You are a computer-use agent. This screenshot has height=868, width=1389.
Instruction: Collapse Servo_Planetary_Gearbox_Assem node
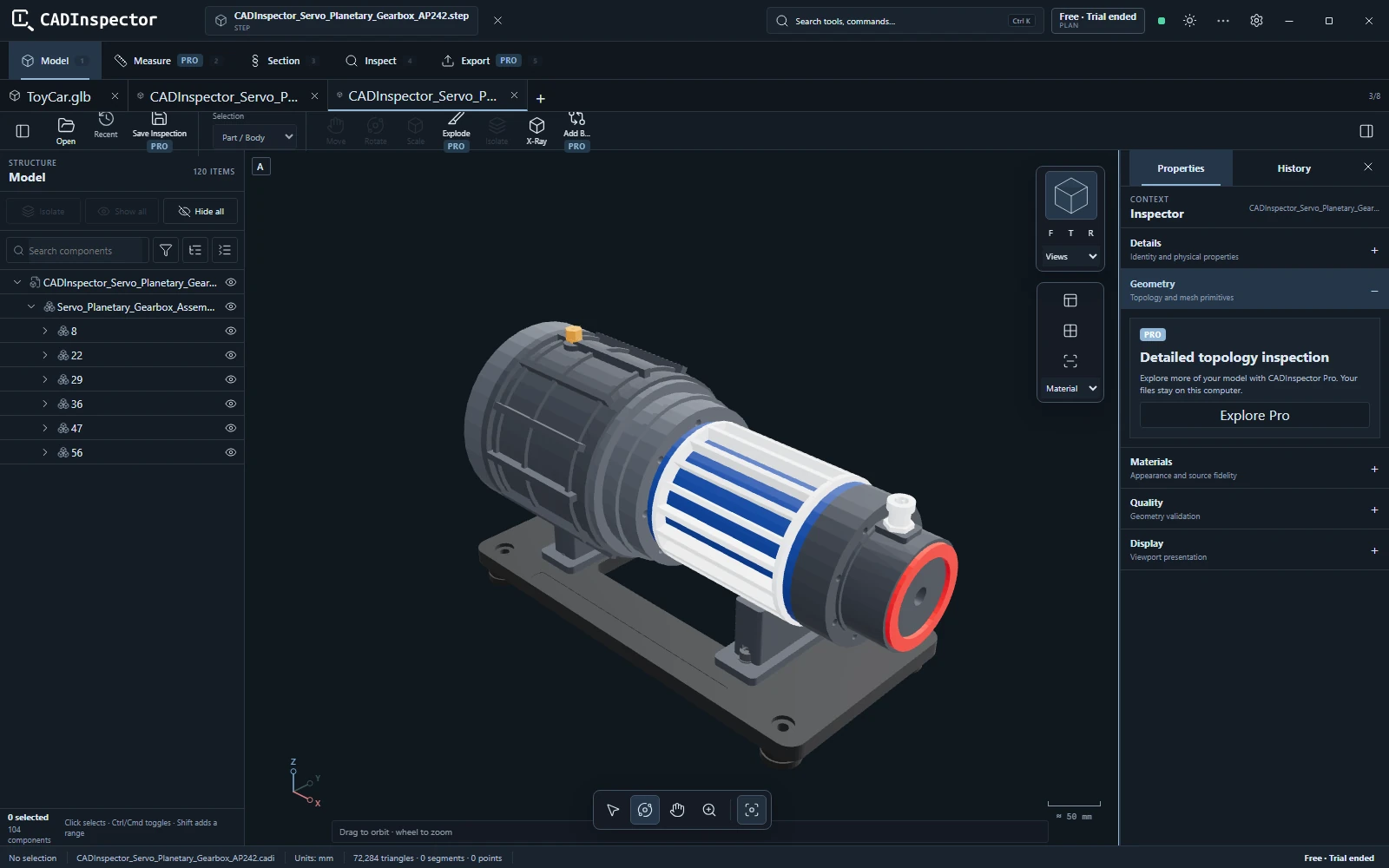point(31,306)
